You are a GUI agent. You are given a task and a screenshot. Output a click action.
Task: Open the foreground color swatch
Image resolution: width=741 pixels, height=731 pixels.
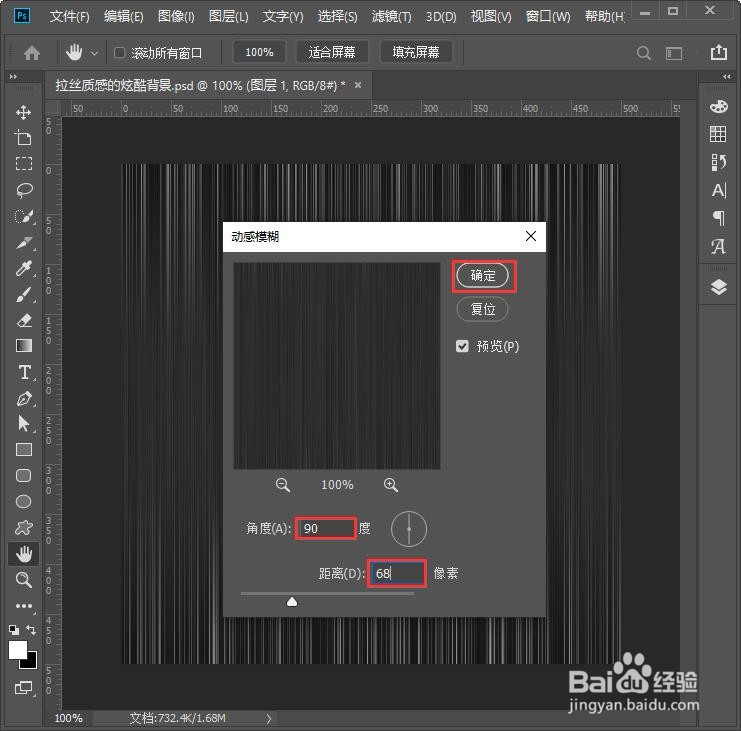pyautogui.click(x=17, y=650)
